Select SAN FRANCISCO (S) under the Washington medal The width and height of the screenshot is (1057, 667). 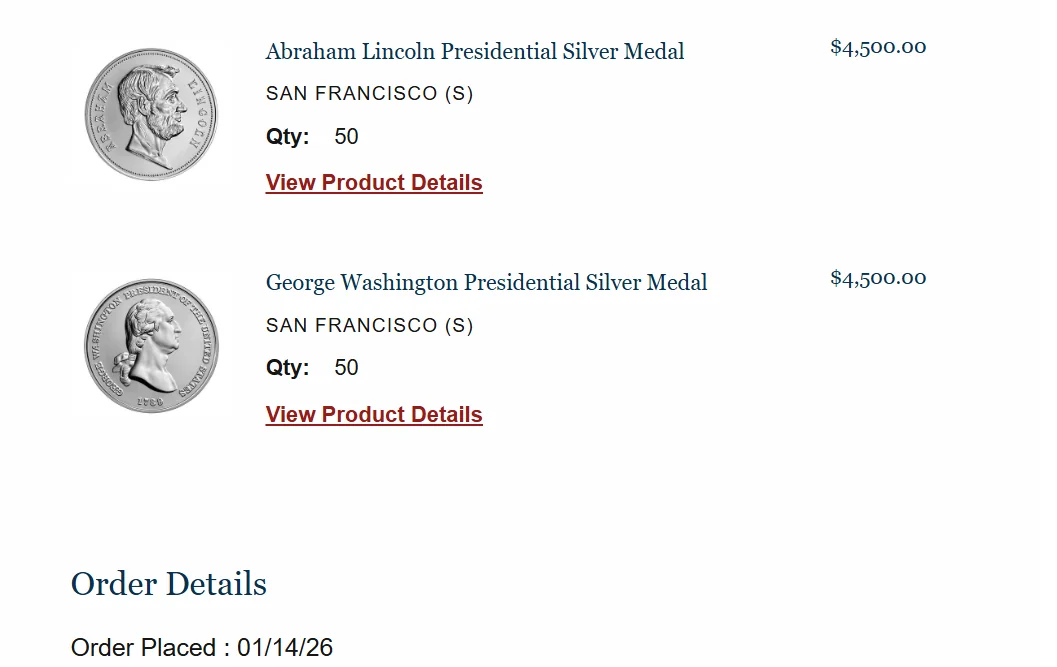pyautogui.click(x=369, y=326)
